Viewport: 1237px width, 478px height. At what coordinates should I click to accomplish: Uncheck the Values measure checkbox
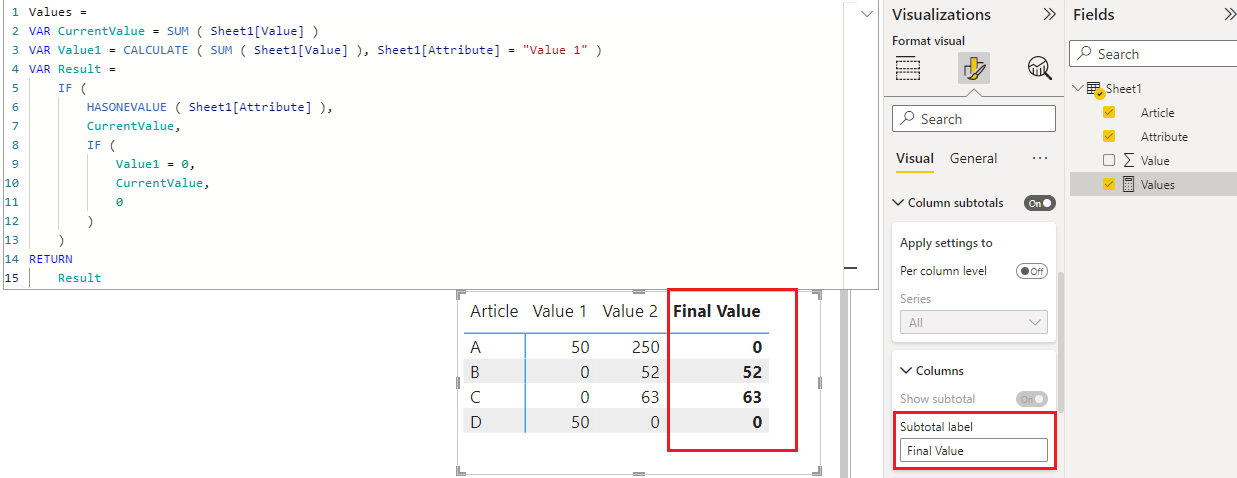point(1108,184)
